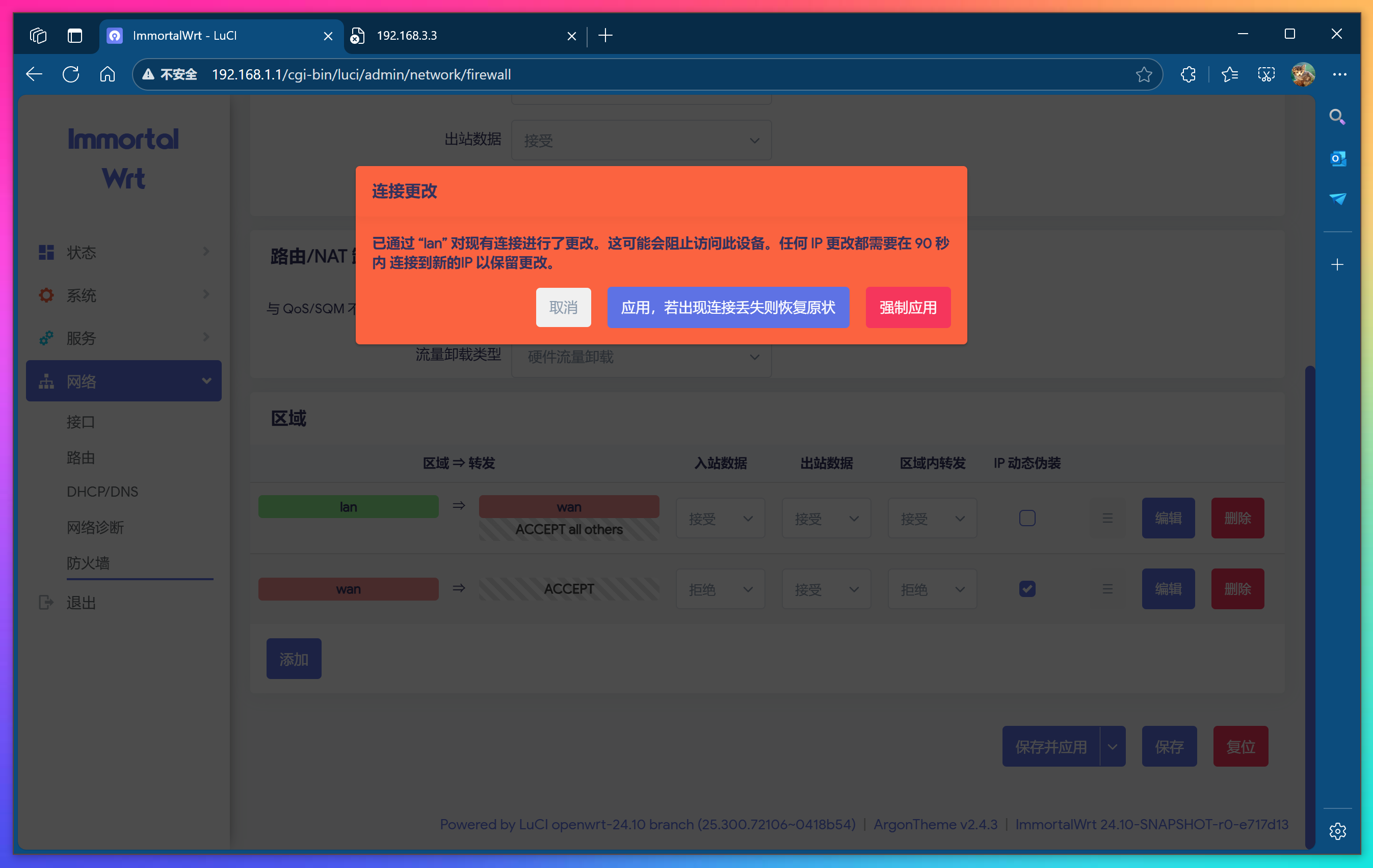Click the browser extensions puzzle icon

[x=1189, y=74]
